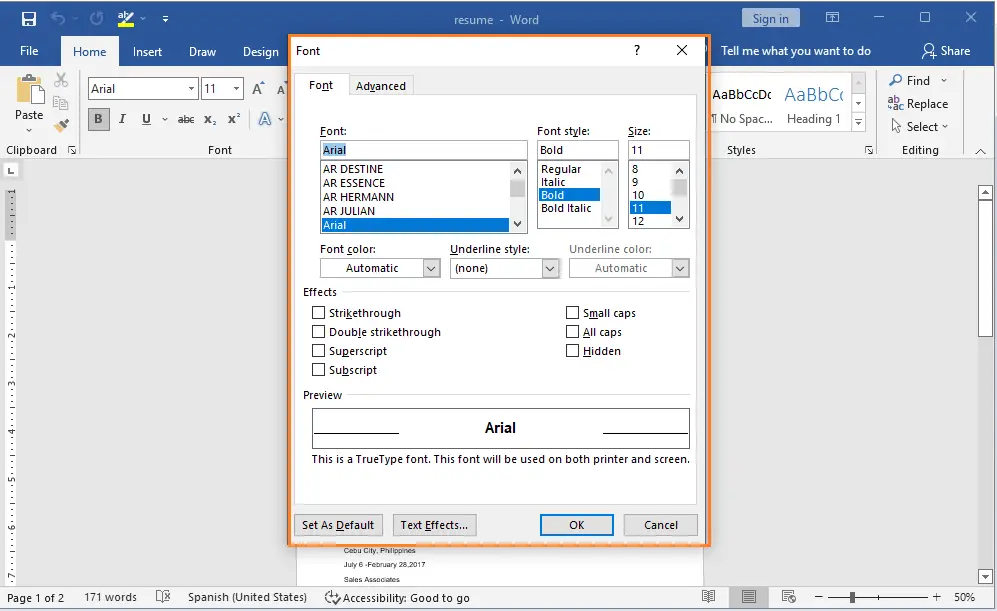
Task: Open the Clipboard pane launcher
Action: click(72, 150)
